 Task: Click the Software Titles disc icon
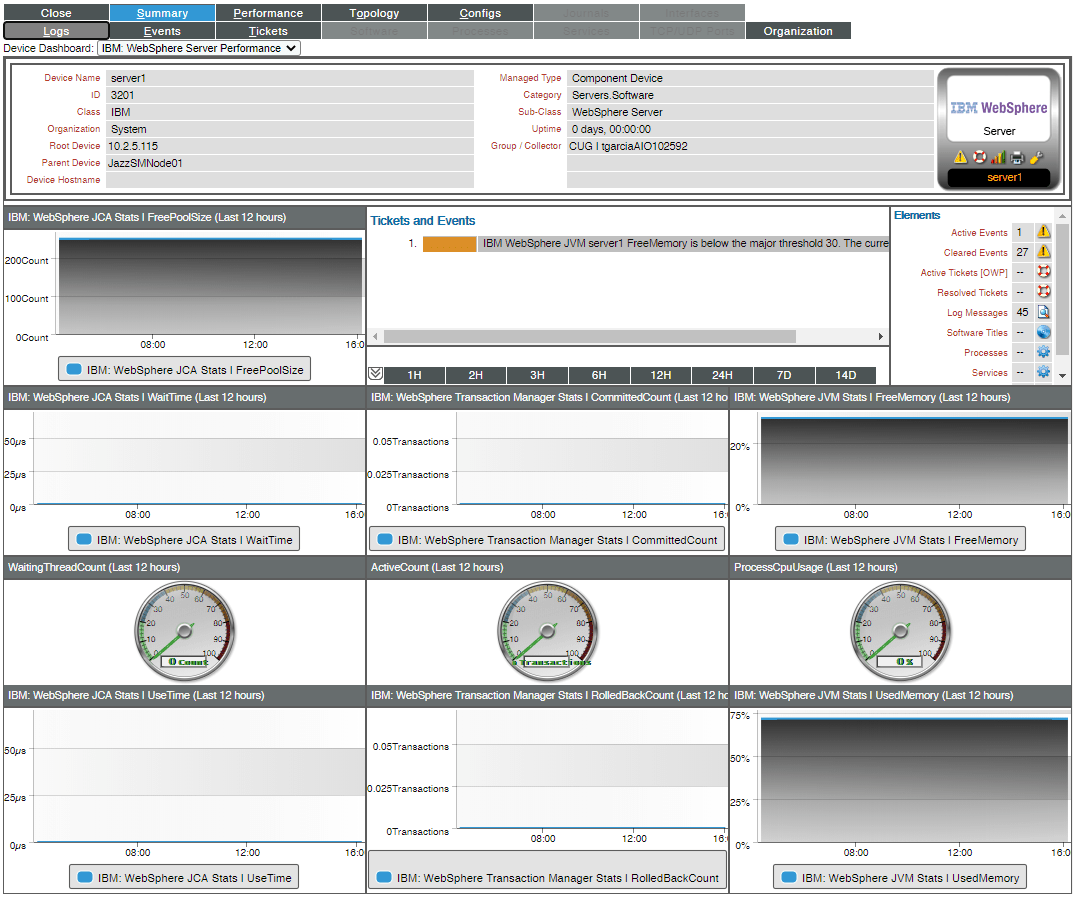1043,332
